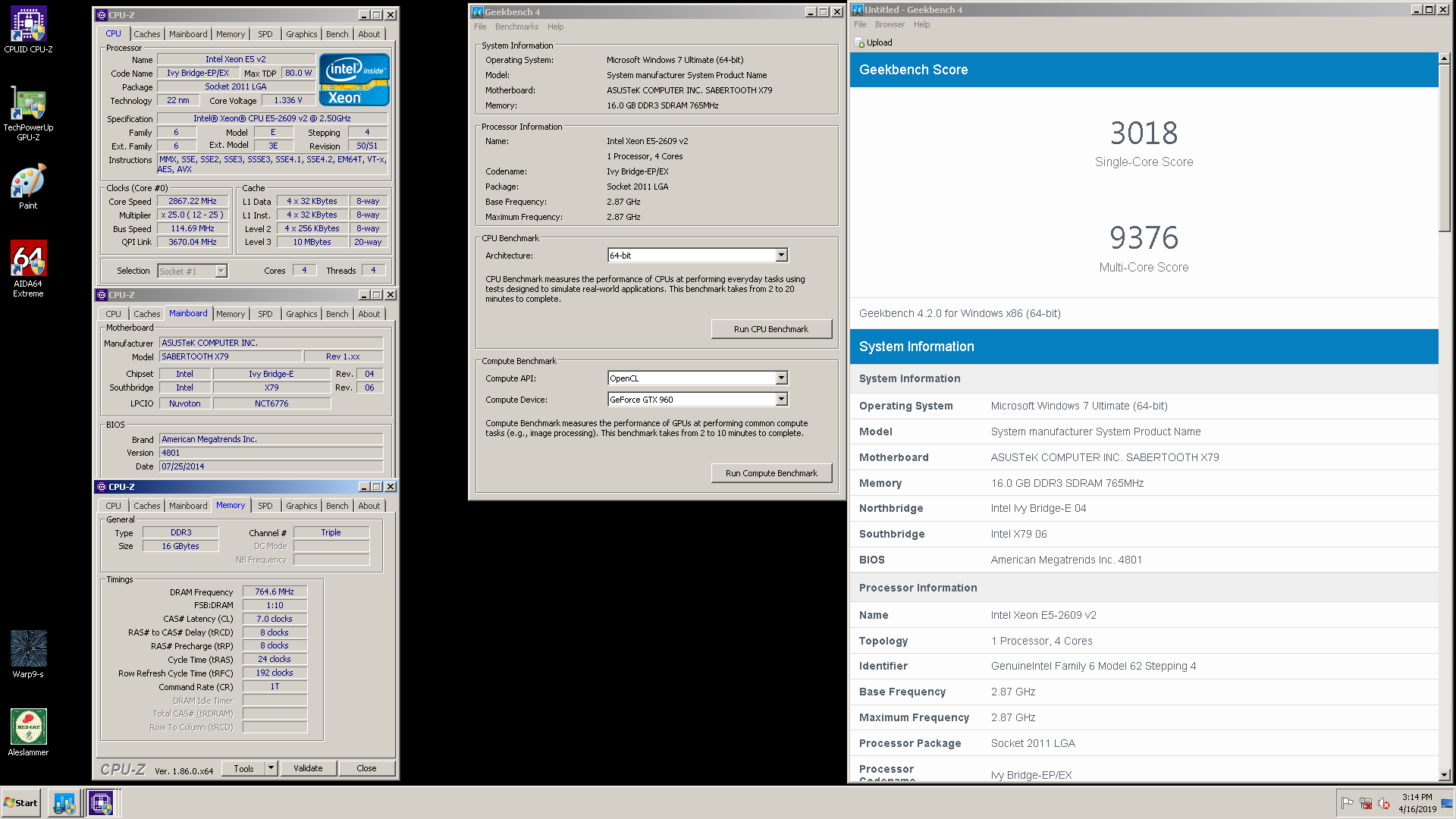Image resolution: width=1456 pixels, height=819 pixels.
Task: Click the taskbar clock showing 3:14 PM
Action: tap(1417, 797)
